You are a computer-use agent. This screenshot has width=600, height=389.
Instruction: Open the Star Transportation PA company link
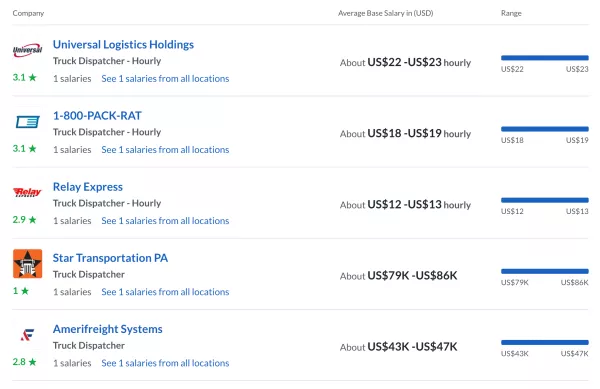click(110, 258)
